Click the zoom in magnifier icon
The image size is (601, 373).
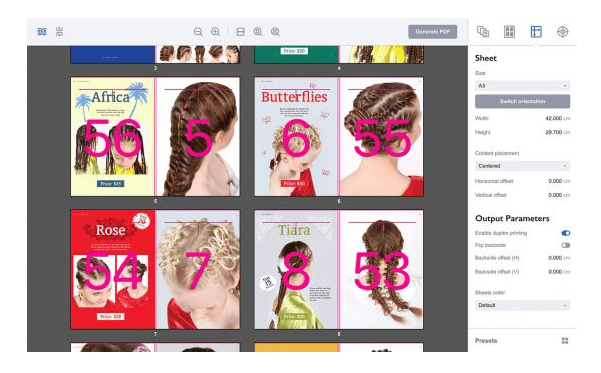point(216,32)
